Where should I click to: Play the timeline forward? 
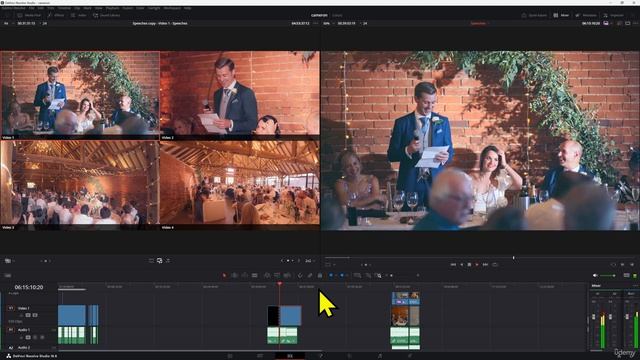[x=477, y=264]
